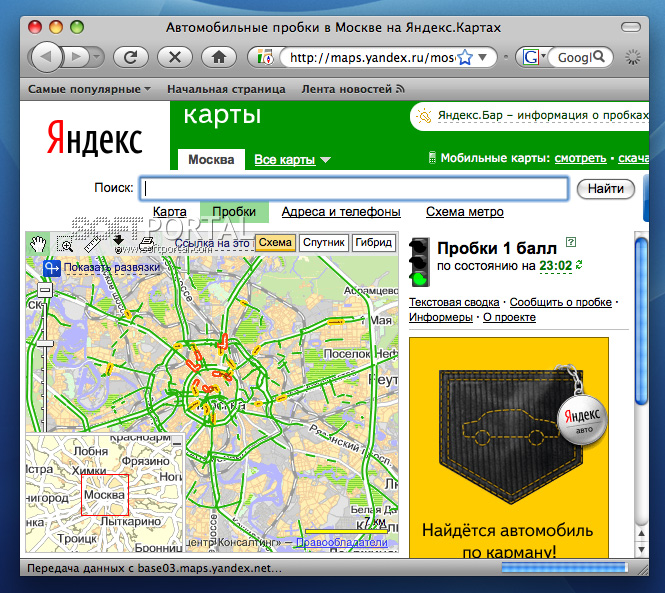Select the Пробки tab
This screenshot has width=665, height=593.
pos(234,211)
